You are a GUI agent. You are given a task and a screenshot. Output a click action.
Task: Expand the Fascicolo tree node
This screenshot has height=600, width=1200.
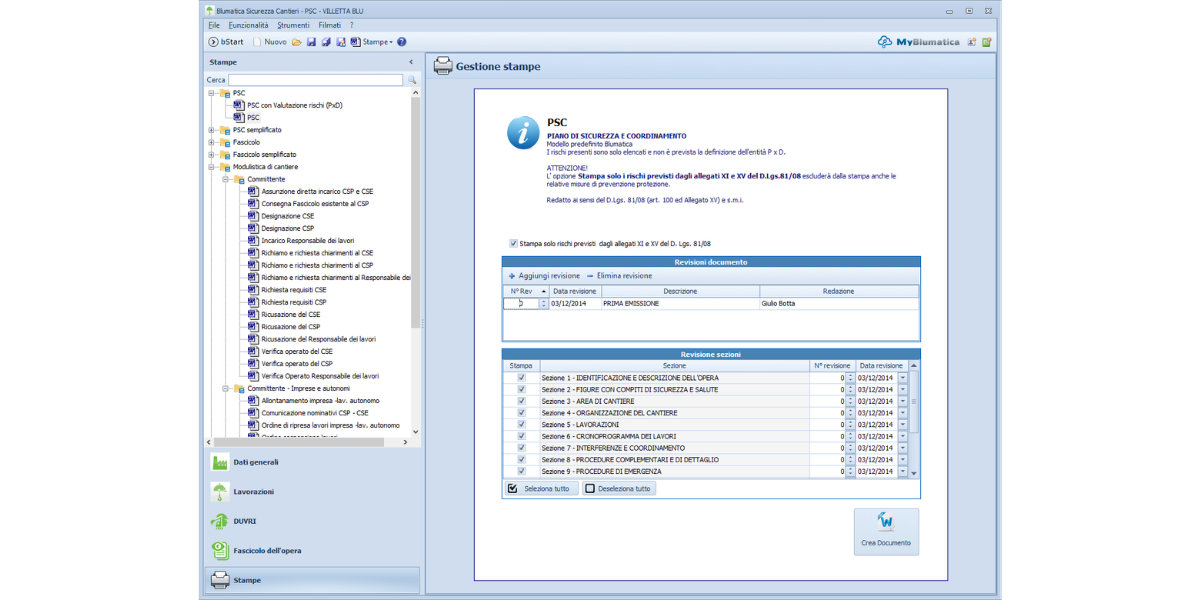212,142
